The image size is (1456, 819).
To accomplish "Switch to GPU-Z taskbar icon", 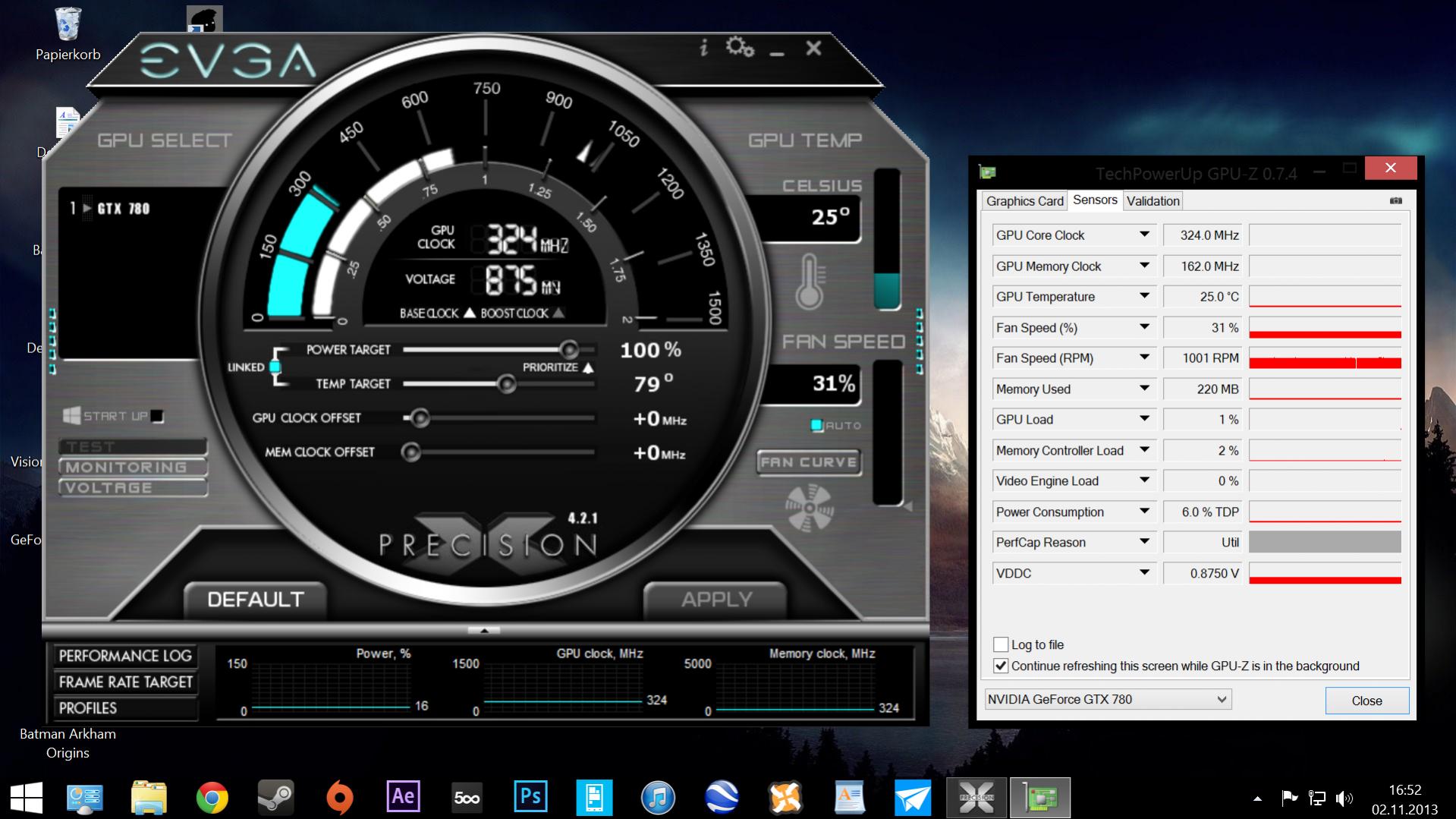I will pyautogui.click(x=1040, y=798).
